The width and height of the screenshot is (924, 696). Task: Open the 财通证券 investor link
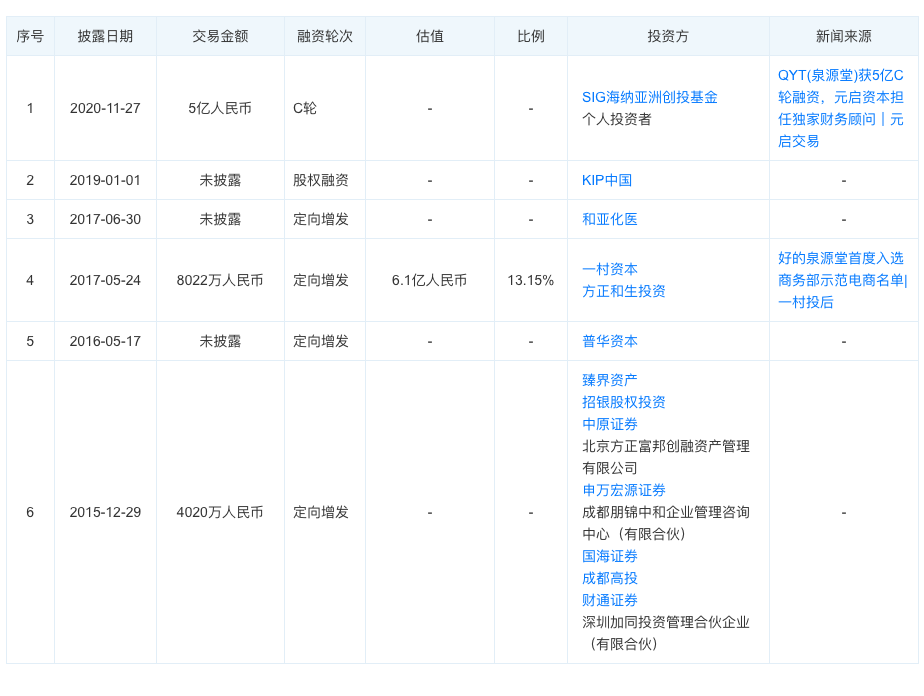[x=609, y=601]
